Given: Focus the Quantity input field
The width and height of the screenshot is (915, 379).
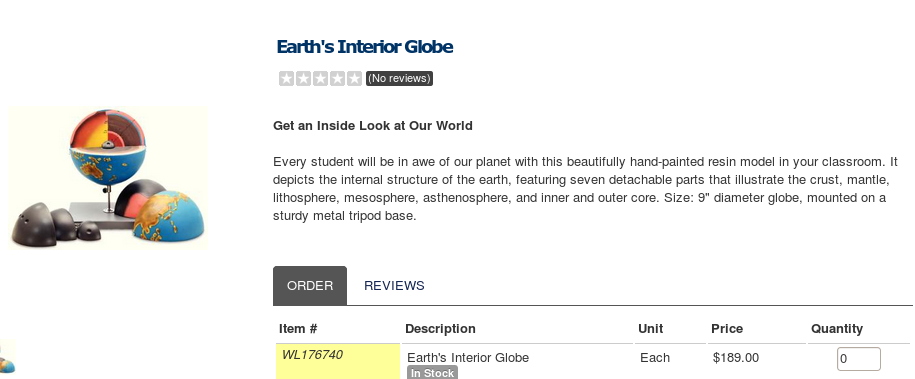Looking at the screenshot, I should (858, 359).
